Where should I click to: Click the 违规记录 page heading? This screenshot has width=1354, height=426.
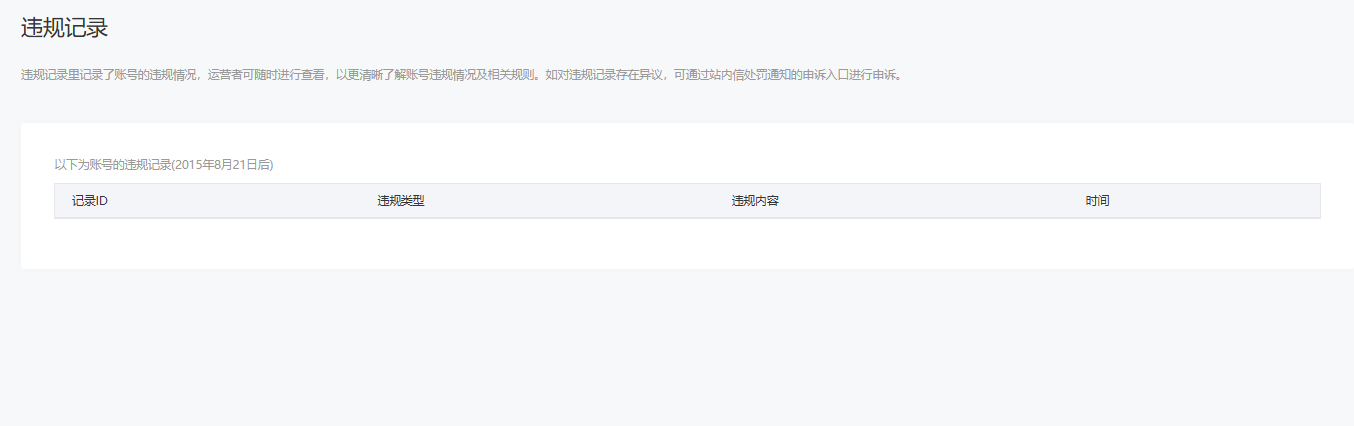(x=64, y=28)
